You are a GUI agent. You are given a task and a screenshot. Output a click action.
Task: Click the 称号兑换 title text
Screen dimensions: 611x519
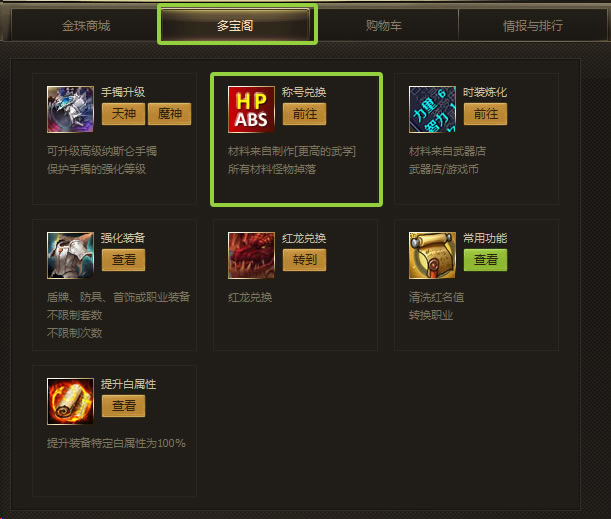click(304, 92)
